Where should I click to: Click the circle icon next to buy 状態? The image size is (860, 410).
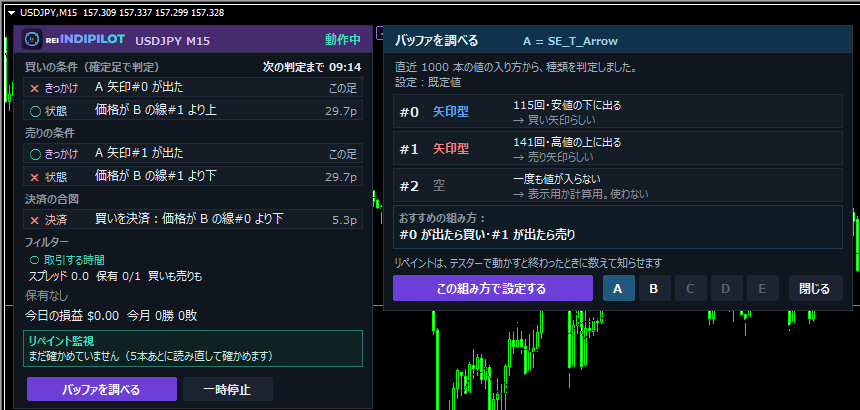[35, 111]
